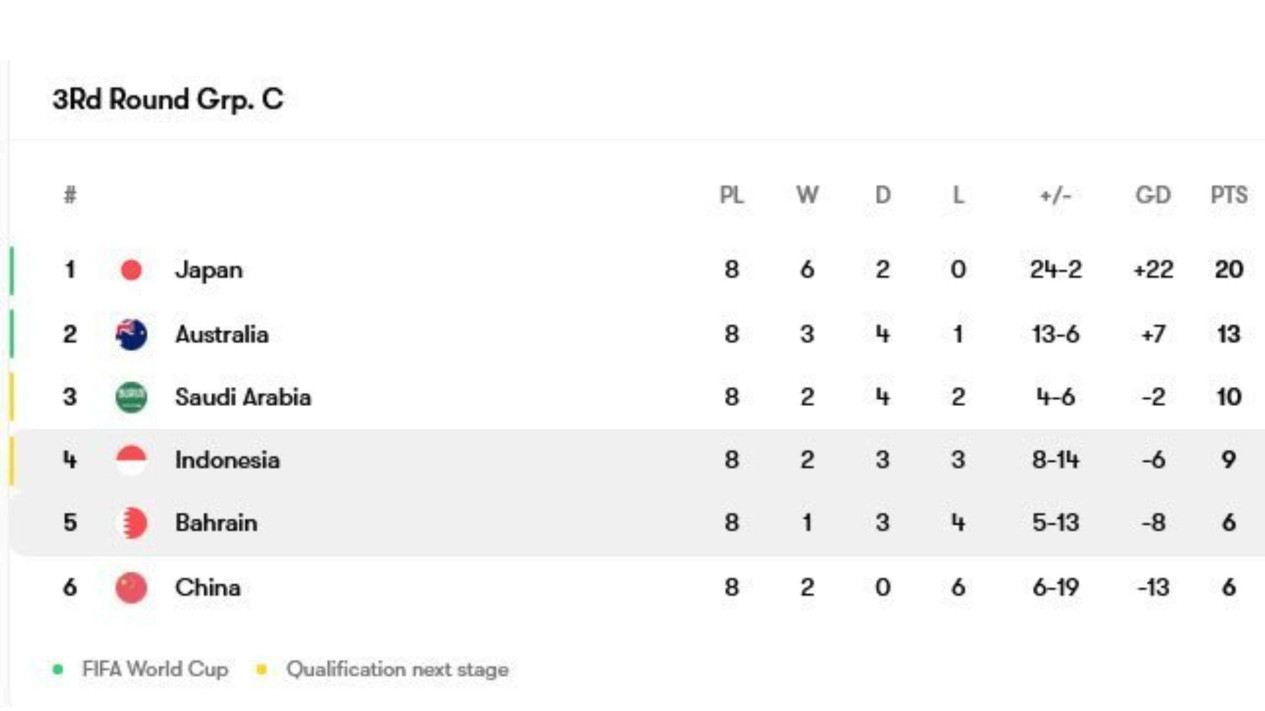The image size is (1265, 711).
Task: Click the Saudi Arabia flag icon
Action: click(131, 397)
